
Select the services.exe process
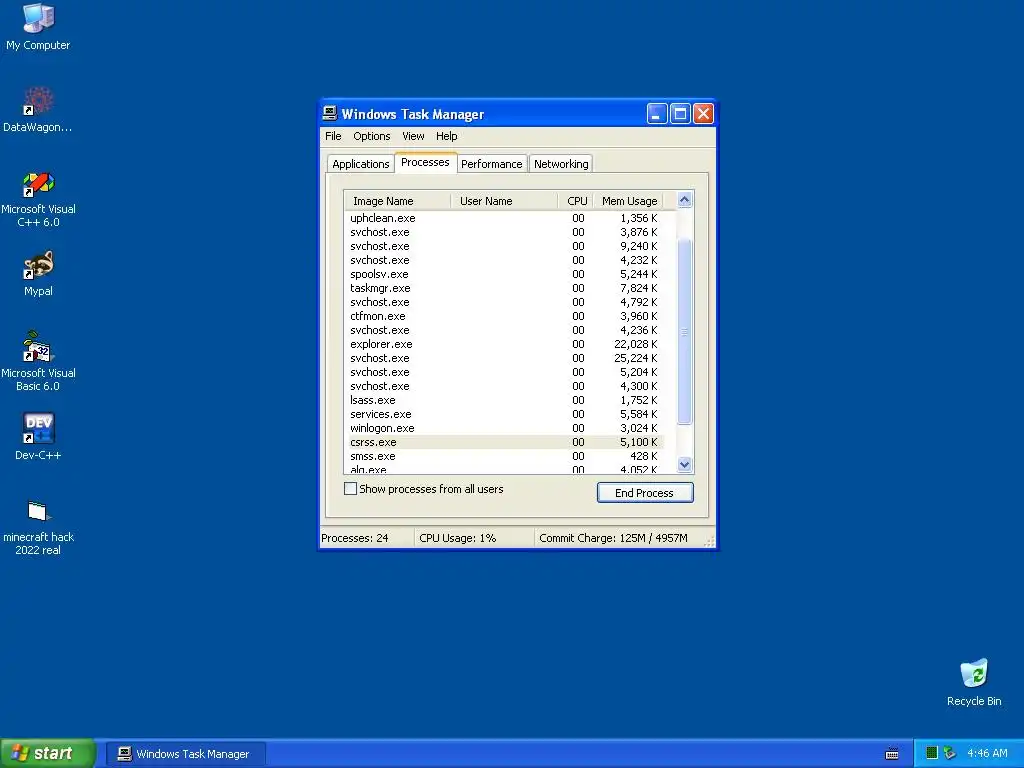[x=504, y=414]
